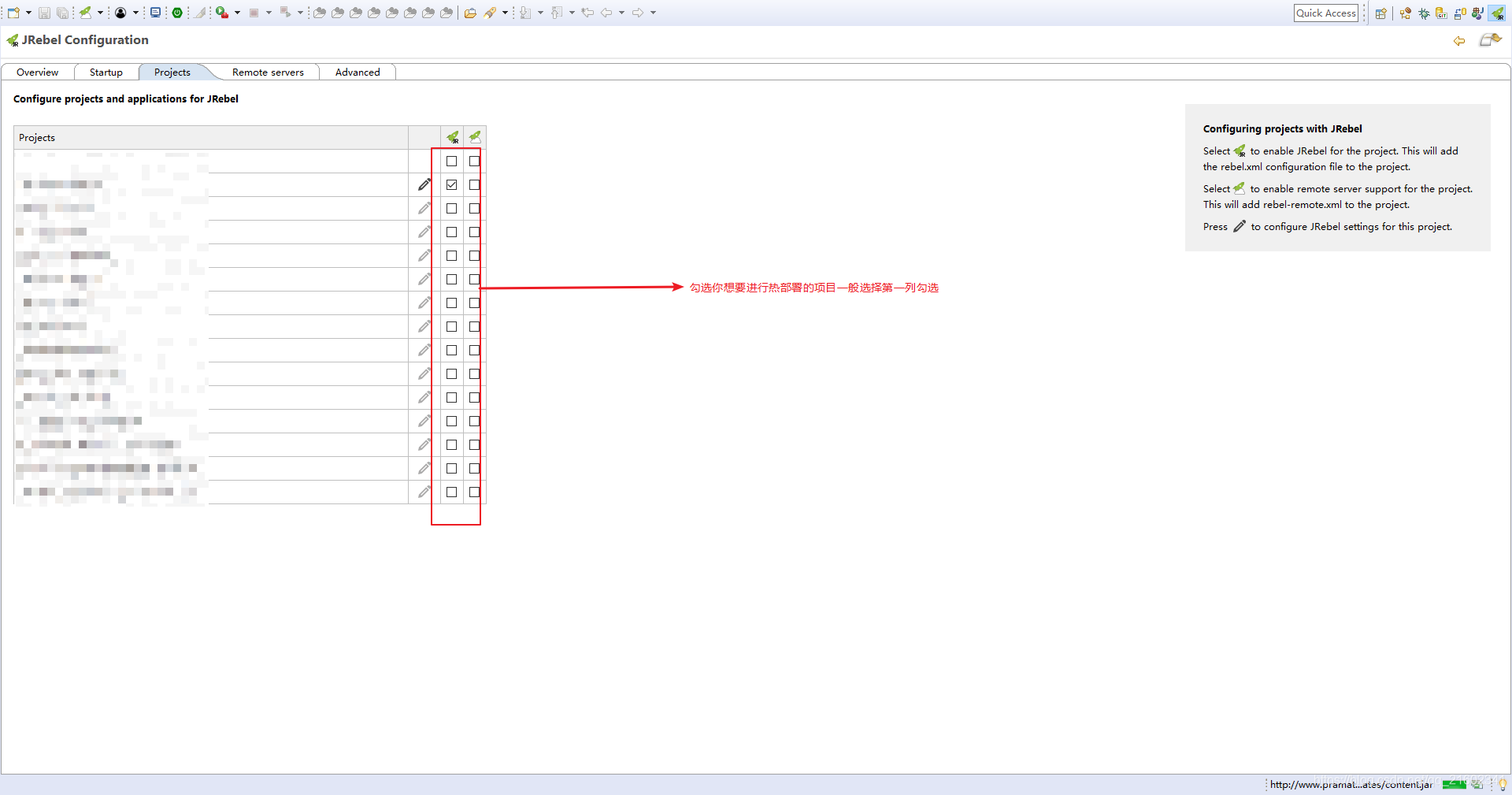Click the Open Perspective icon
This screenshot has height=795, width=1512.
1380,13
